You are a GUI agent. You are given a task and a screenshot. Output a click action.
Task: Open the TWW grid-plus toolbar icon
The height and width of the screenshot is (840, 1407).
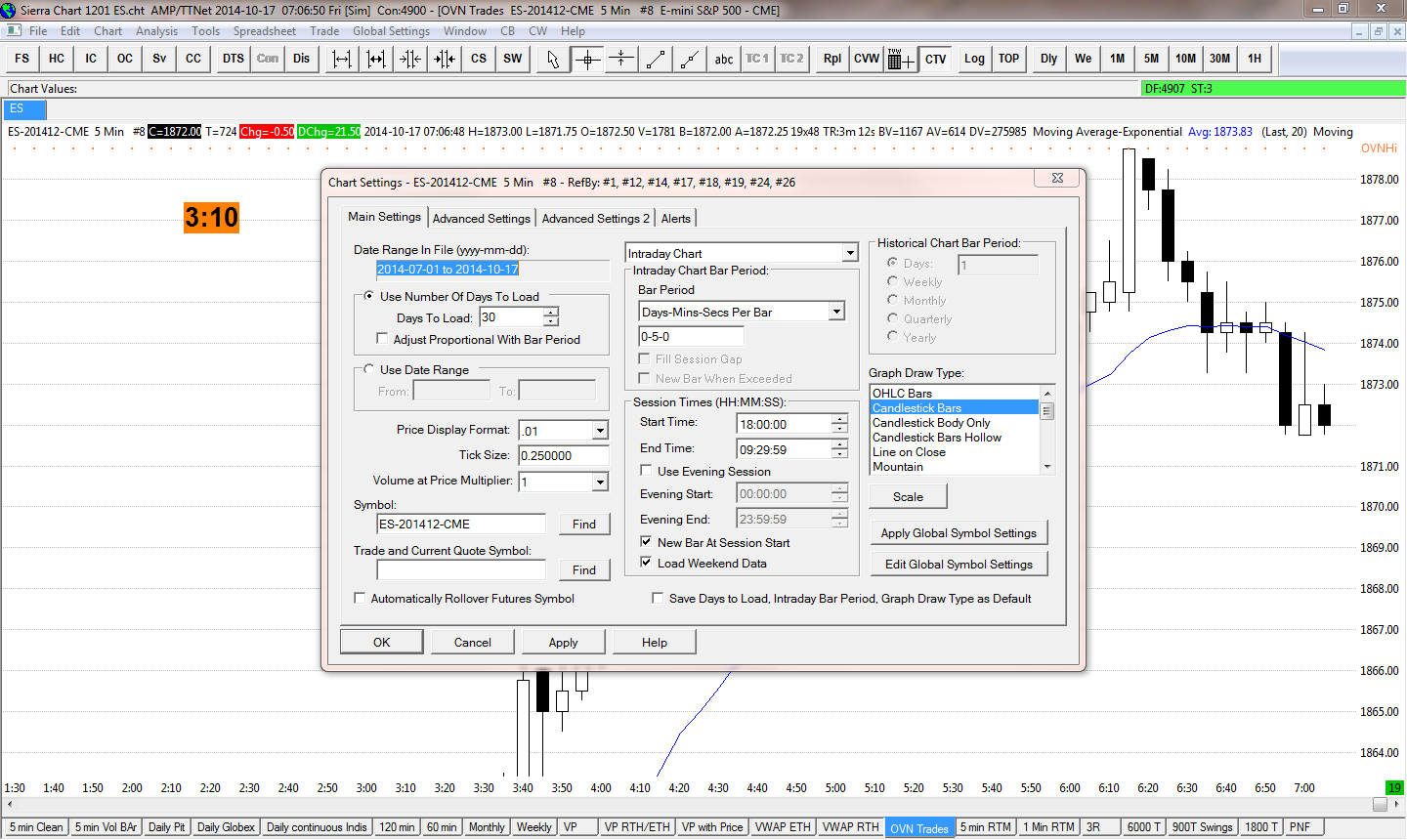click(901, 59)
